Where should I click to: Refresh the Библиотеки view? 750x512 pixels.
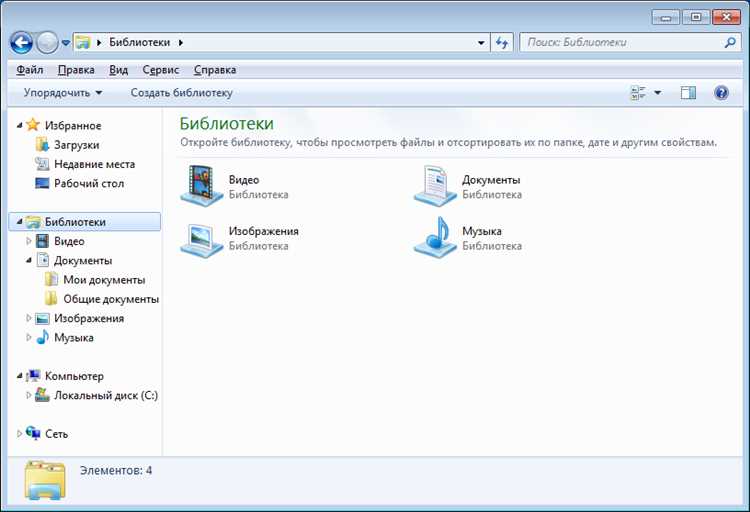[x=502, y=43]
